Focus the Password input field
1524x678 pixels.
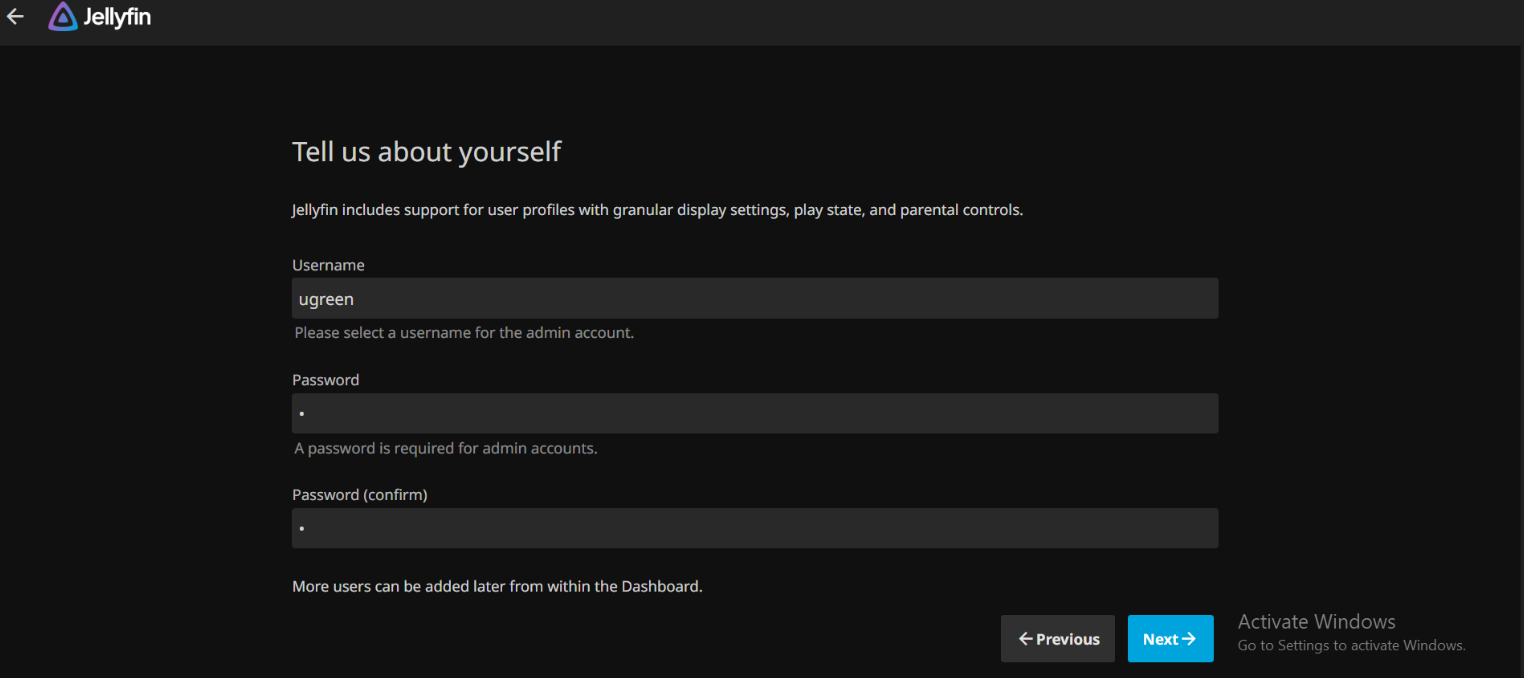tap(754, 413)
